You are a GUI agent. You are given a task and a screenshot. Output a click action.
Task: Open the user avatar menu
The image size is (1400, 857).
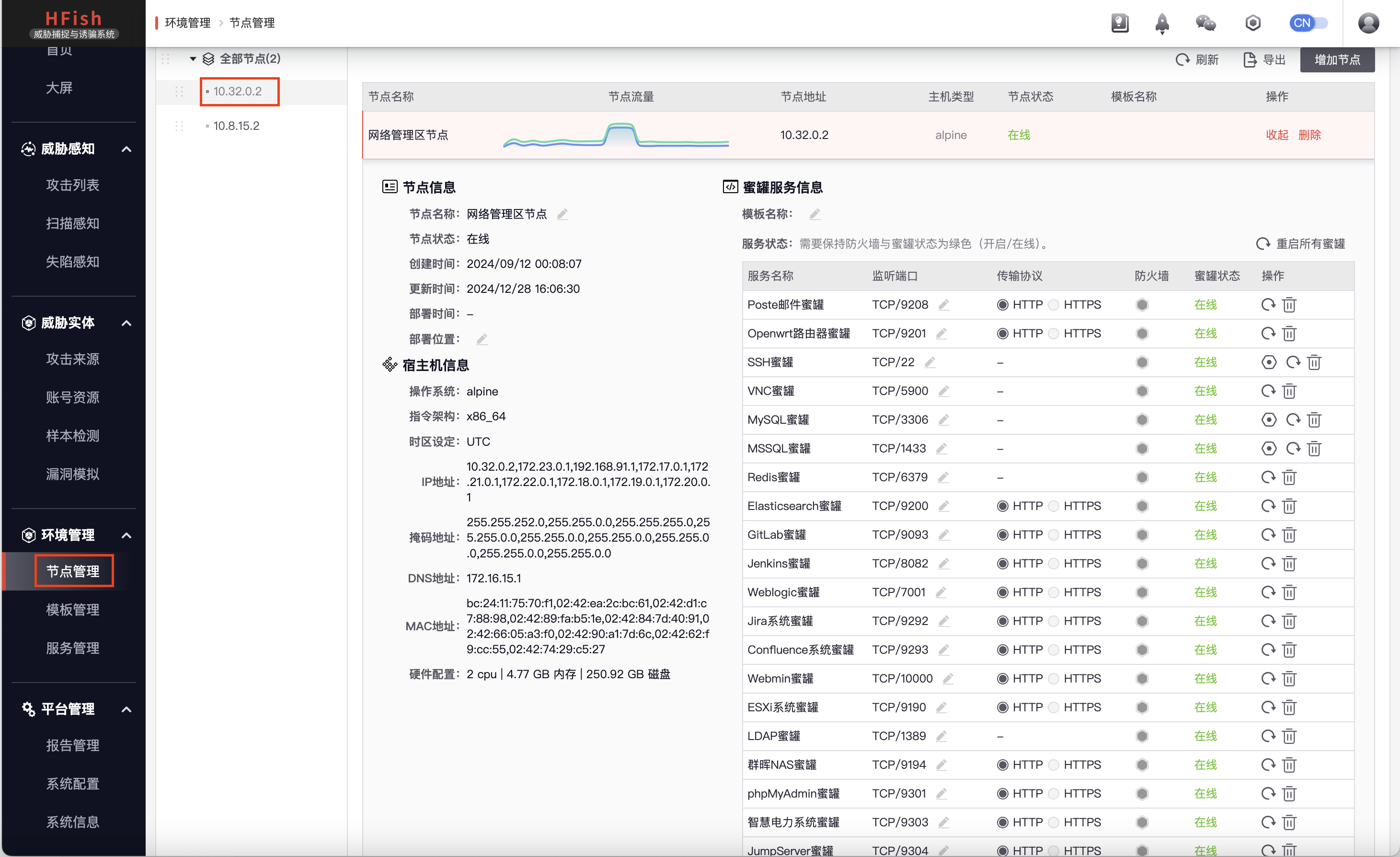pyautogui.click(x=1368, y=23)
